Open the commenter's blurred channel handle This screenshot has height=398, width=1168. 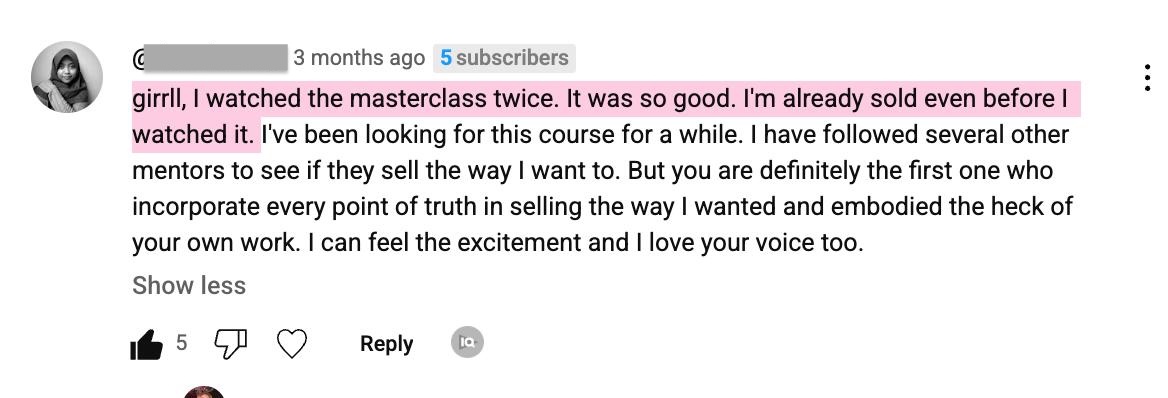tap(215, 58)
